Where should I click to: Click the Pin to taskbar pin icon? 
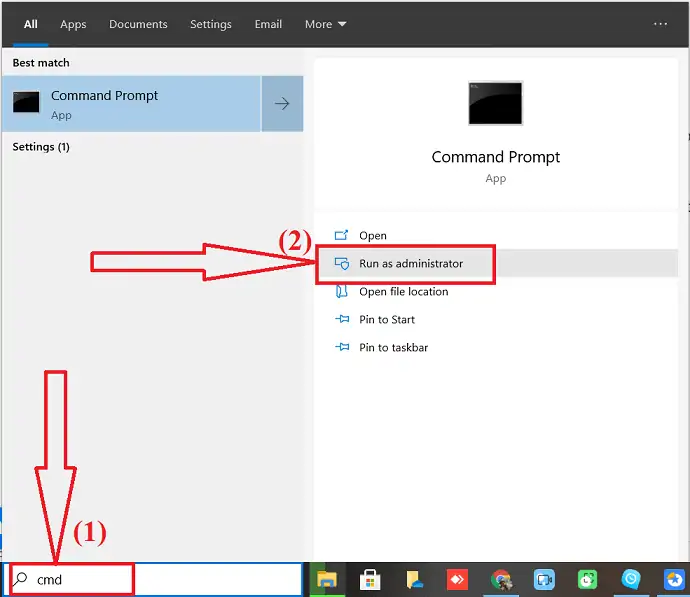coord(342,347)
